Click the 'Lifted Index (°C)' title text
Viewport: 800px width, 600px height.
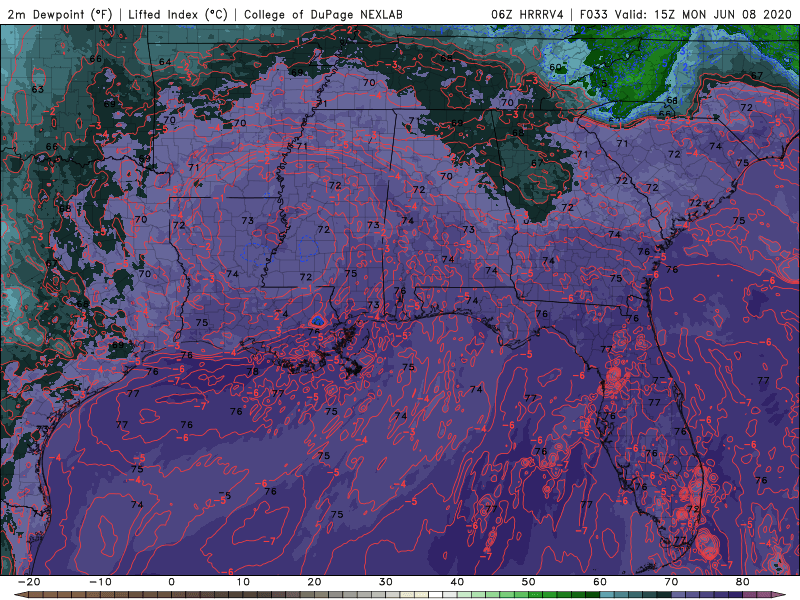pyautogui.click(x=178, y=15)
